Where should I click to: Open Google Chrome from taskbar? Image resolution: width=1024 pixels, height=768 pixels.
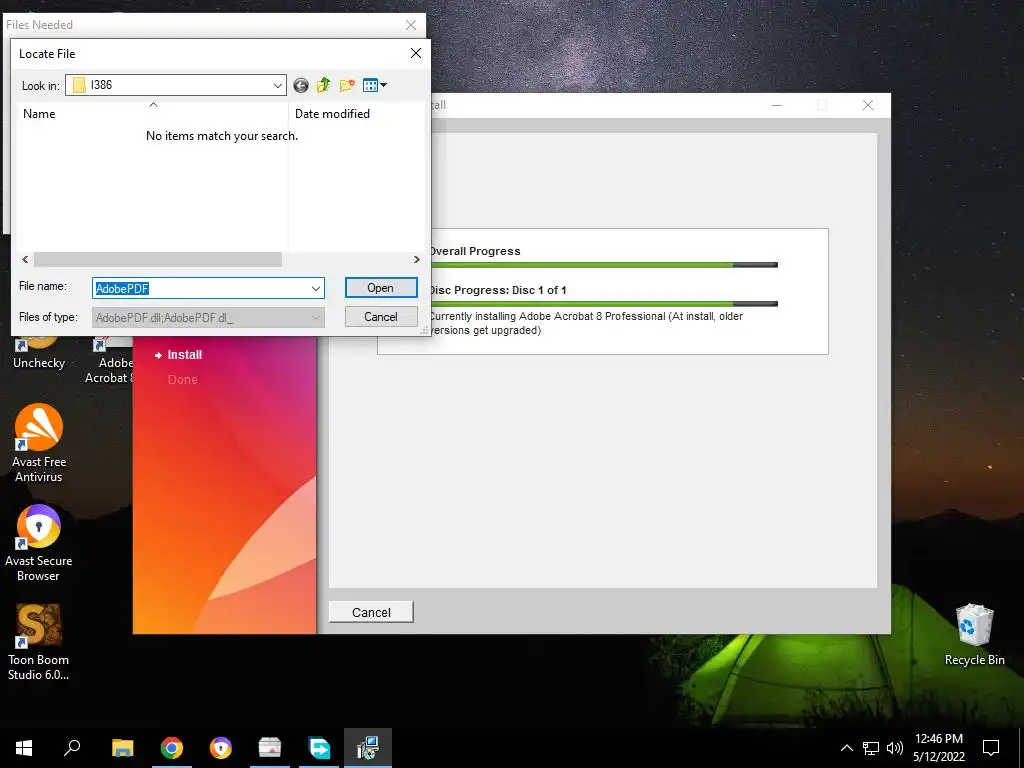172,748
